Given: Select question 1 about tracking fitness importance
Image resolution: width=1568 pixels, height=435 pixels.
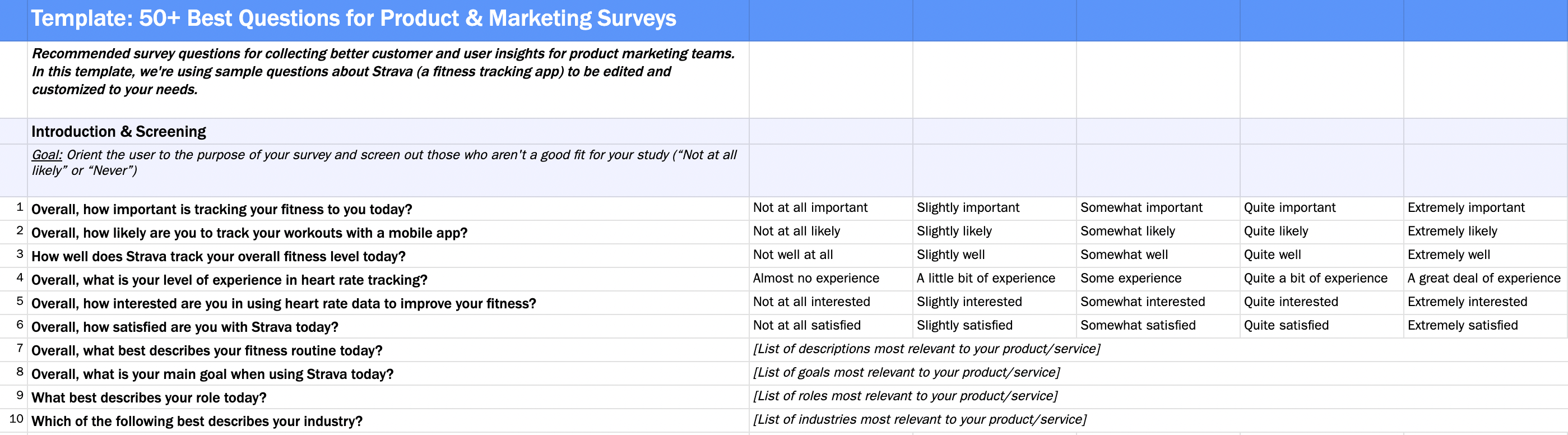Looking at the screenshot, I should coord(221,210).
